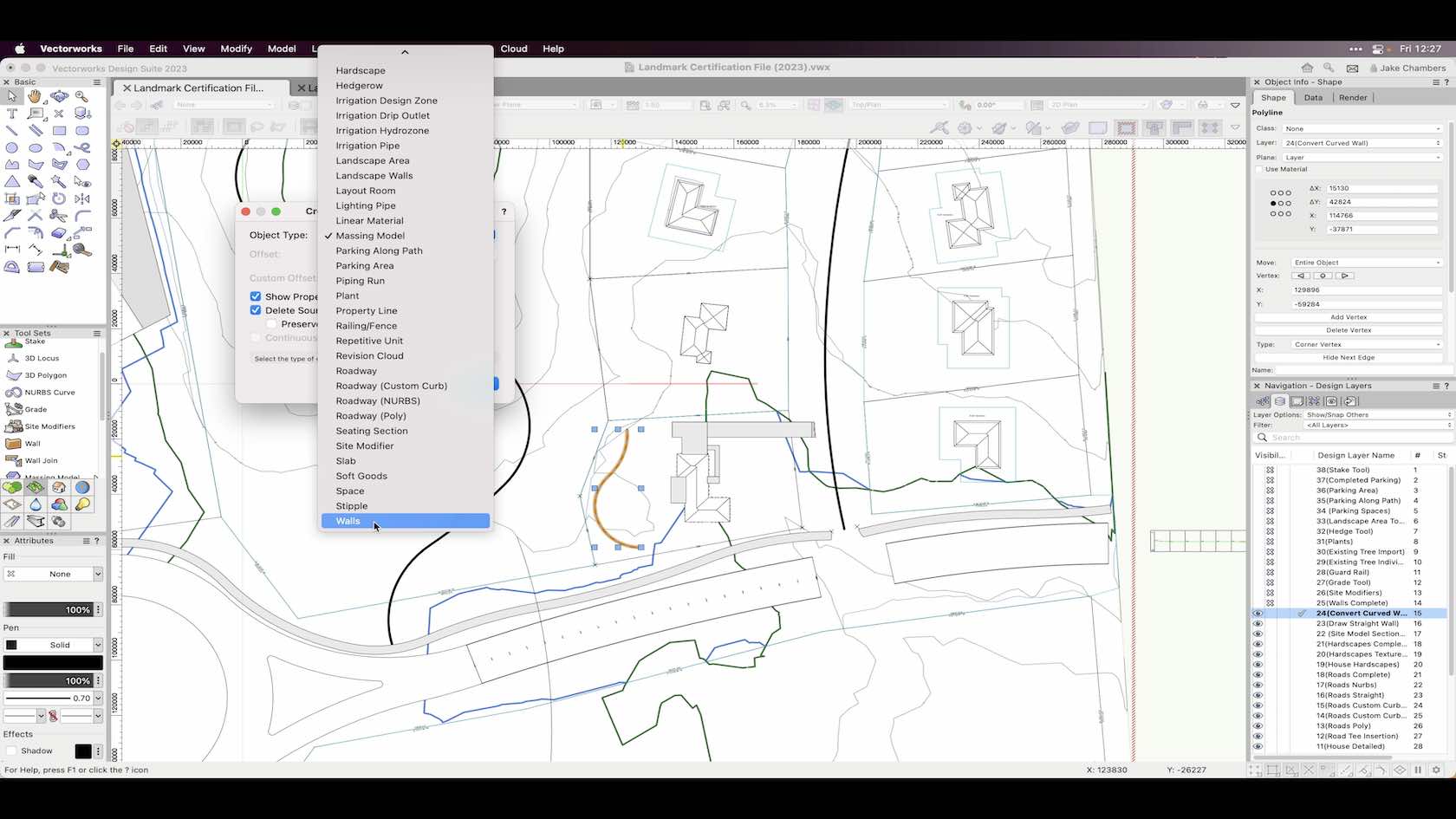Click the pen opacity 100% slider
This screenshot has height=819, width=1456.
pos(49,681)
